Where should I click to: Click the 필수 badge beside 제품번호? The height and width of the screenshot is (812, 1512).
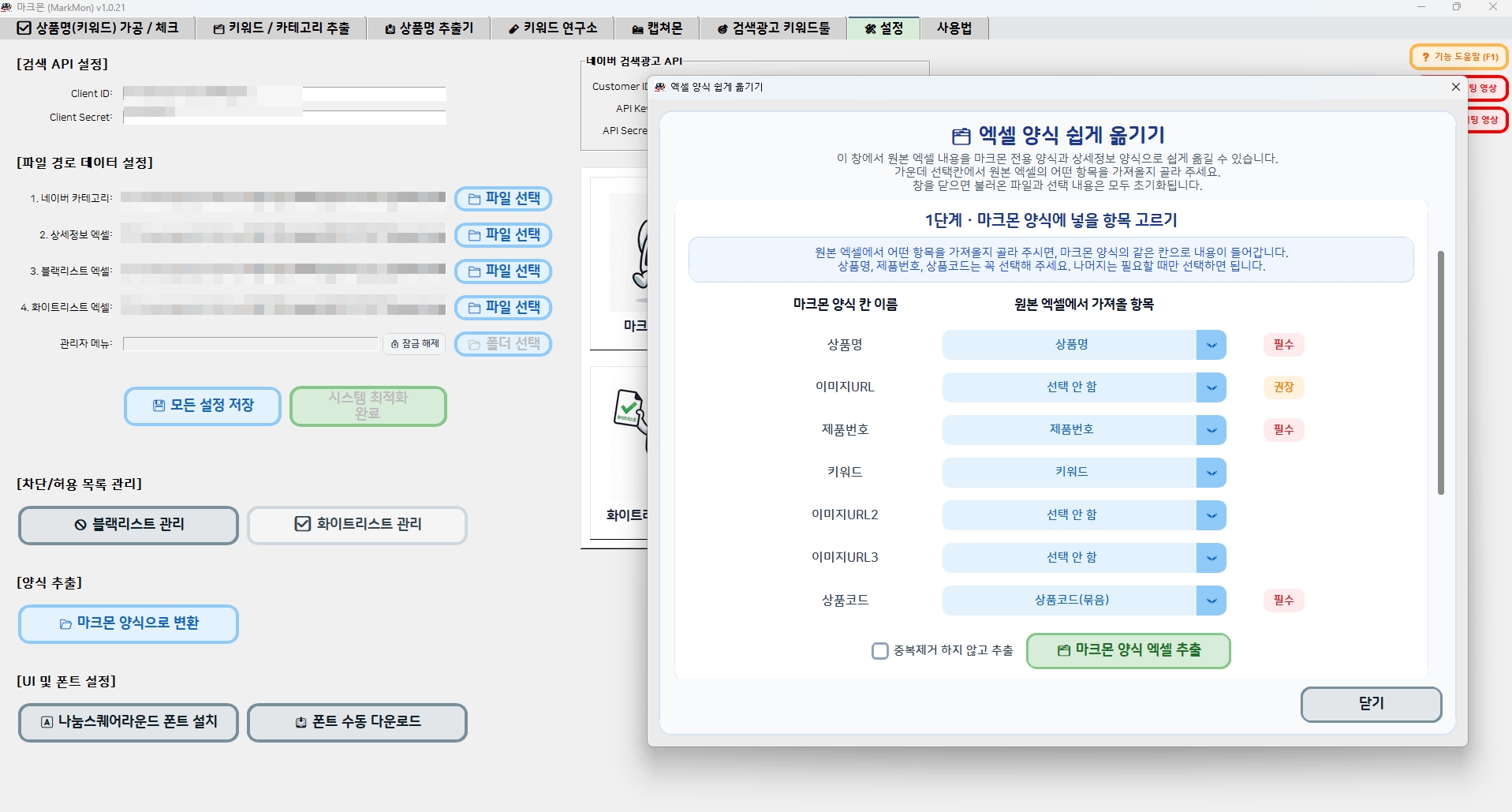(1284, 430)
